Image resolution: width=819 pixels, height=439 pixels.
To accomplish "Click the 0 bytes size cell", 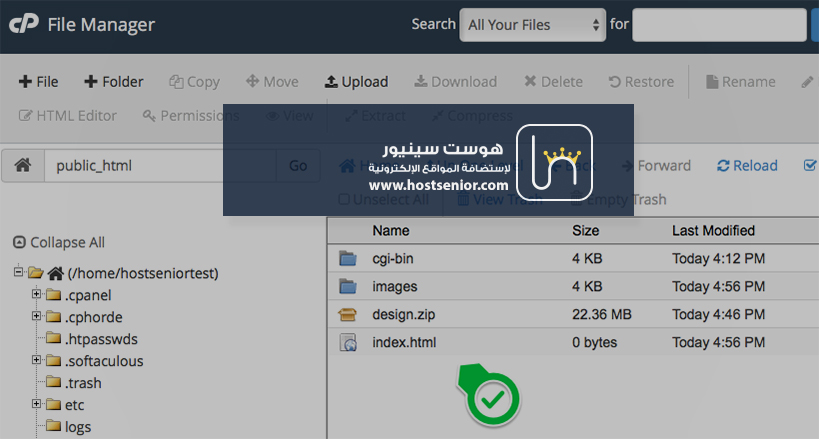I will point(594,342).
